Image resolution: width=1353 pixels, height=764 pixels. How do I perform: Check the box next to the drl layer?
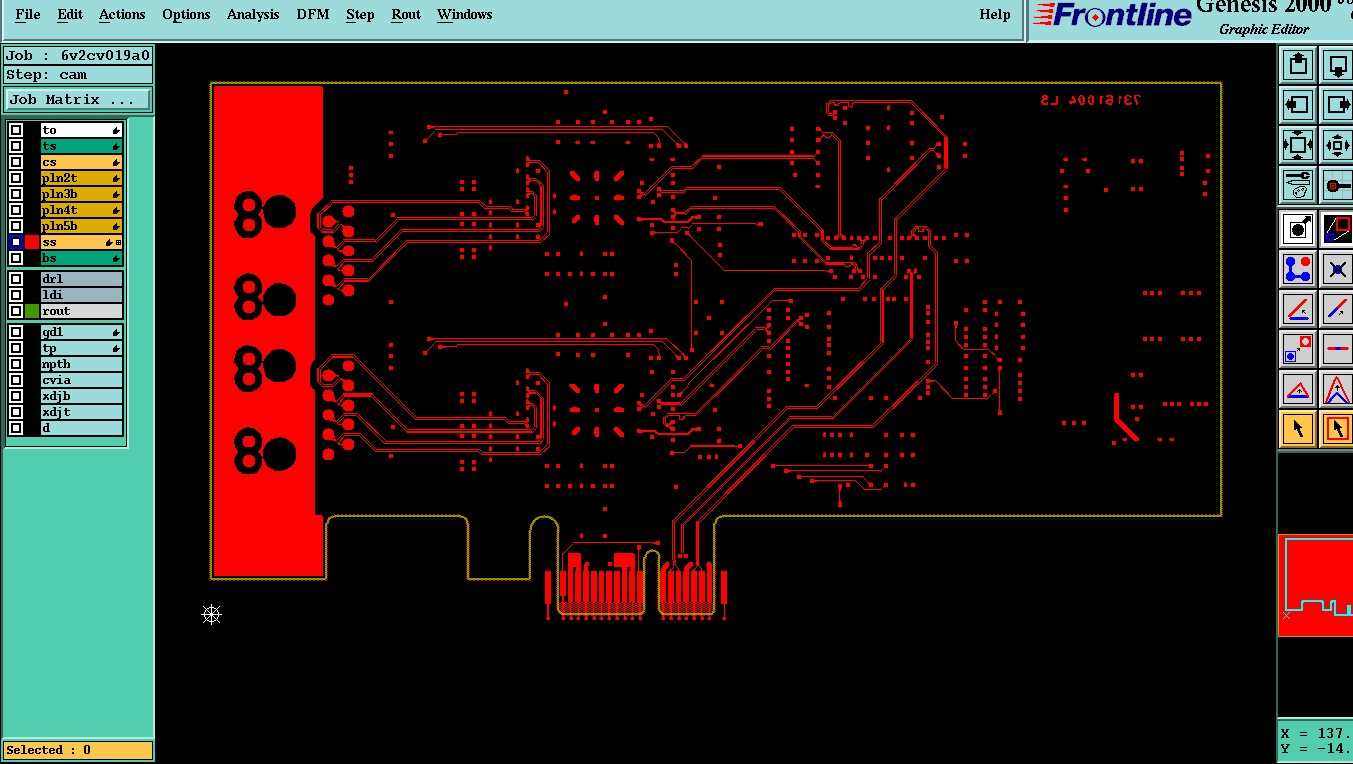pyautogui.click(x=16, y=279)
